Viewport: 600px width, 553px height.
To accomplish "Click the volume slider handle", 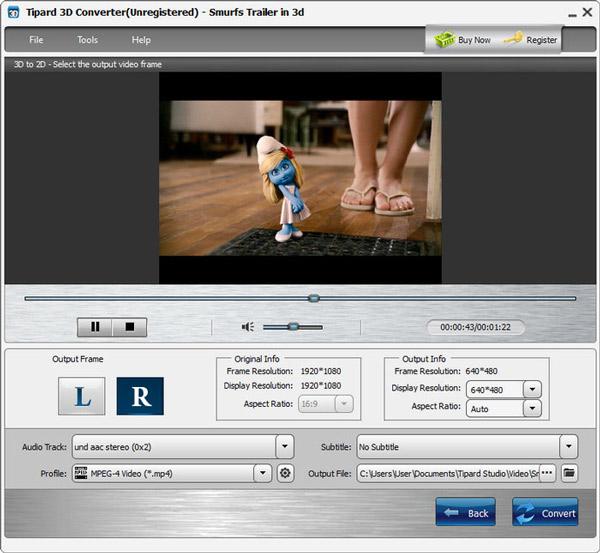I will tap(293, 326).
